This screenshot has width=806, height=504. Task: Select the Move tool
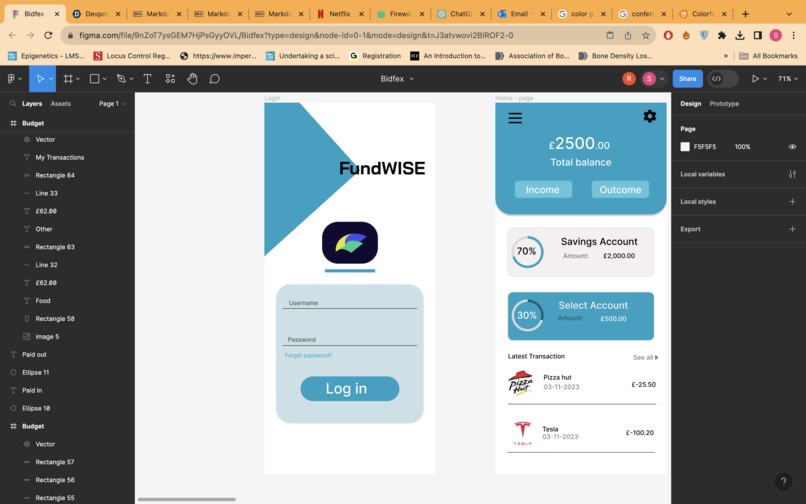[40, 79]
